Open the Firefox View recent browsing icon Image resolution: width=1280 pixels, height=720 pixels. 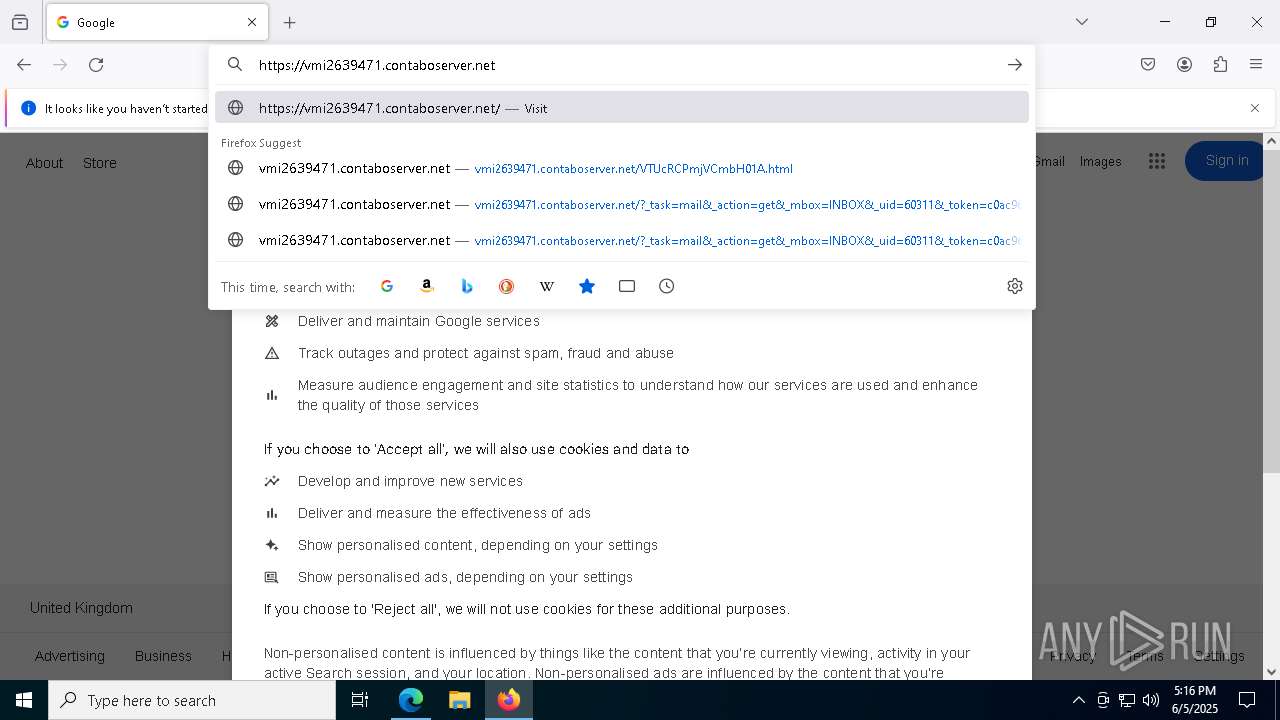click(x=20, y=22)
